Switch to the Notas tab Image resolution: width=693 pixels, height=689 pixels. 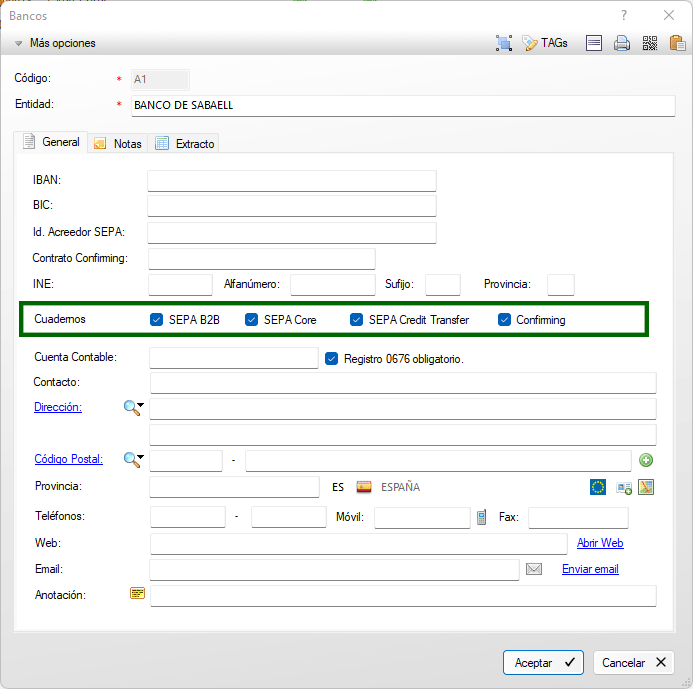[x=117, y=143]
